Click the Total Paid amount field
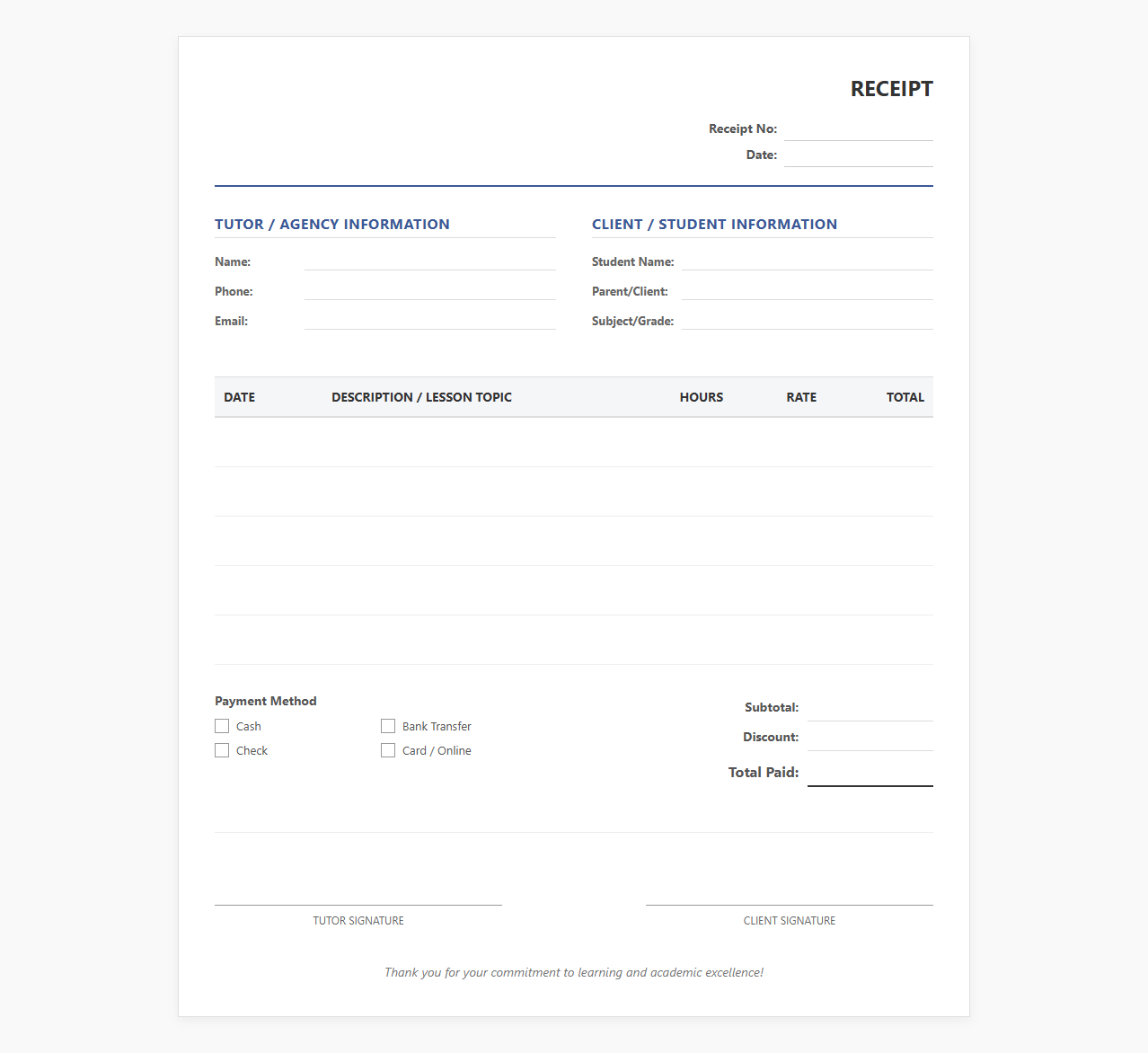Viewport: 1148px width, 1053px height. click(870, 772)
